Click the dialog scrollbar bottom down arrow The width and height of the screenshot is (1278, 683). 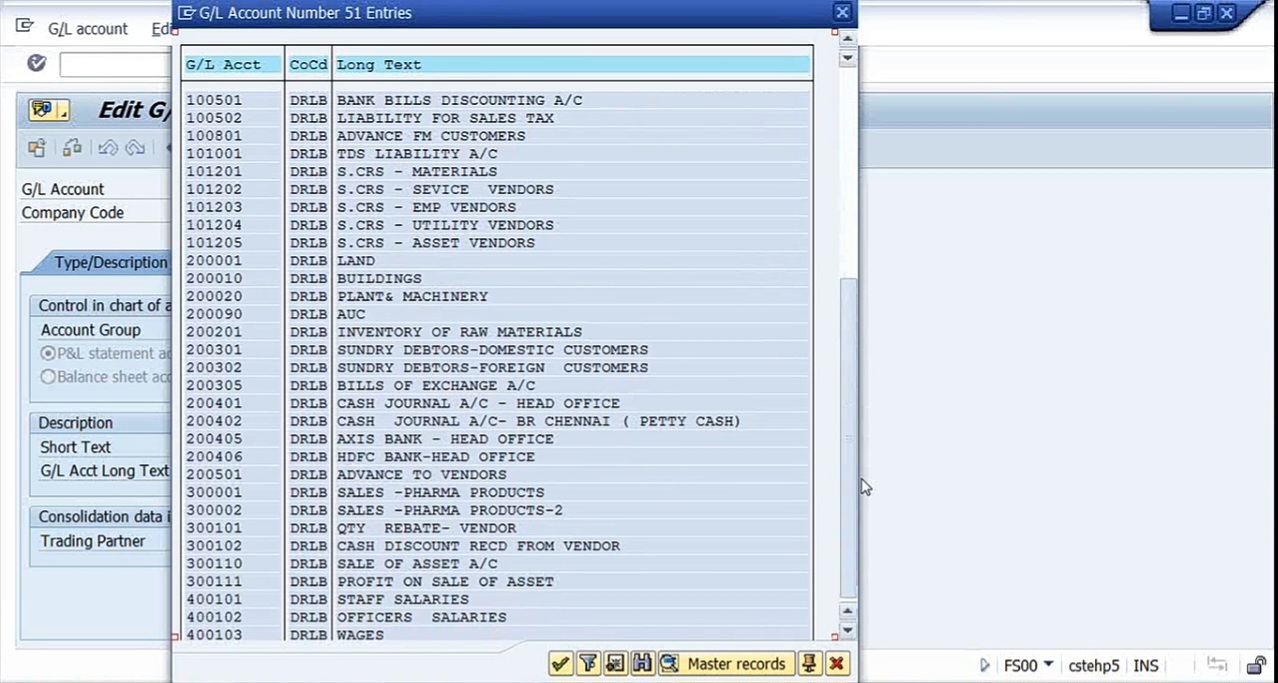pyautogui.click(x=847, y=630)
